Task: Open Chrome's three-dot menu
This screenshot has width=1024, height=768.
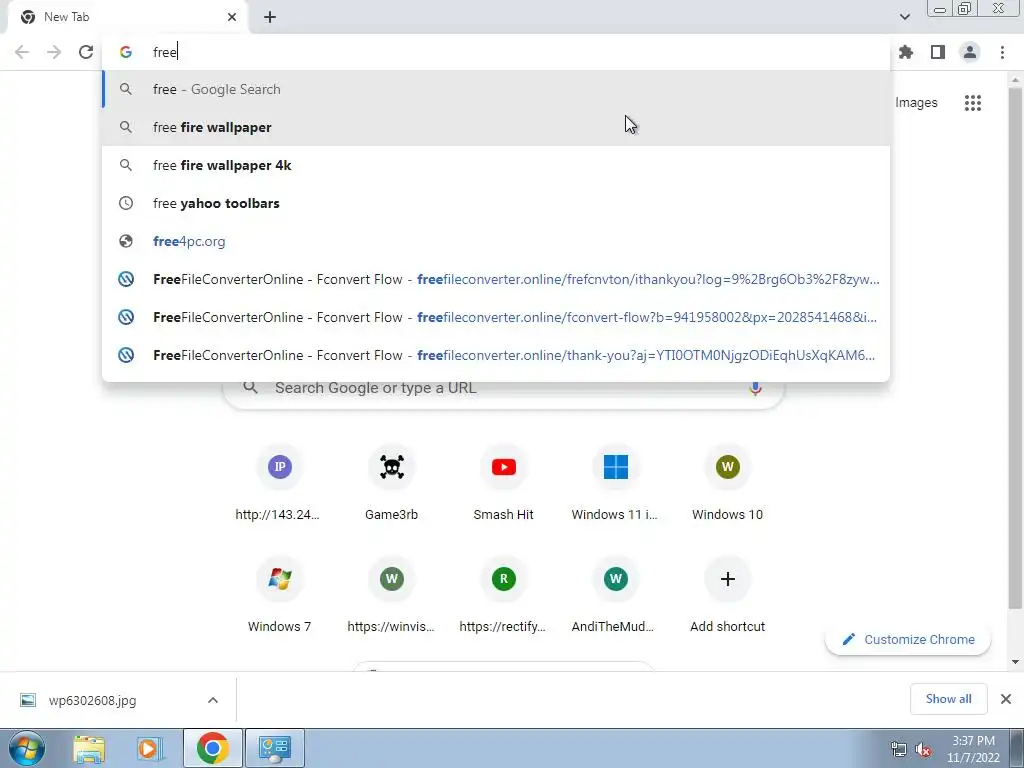Action: pos(1002,52)
